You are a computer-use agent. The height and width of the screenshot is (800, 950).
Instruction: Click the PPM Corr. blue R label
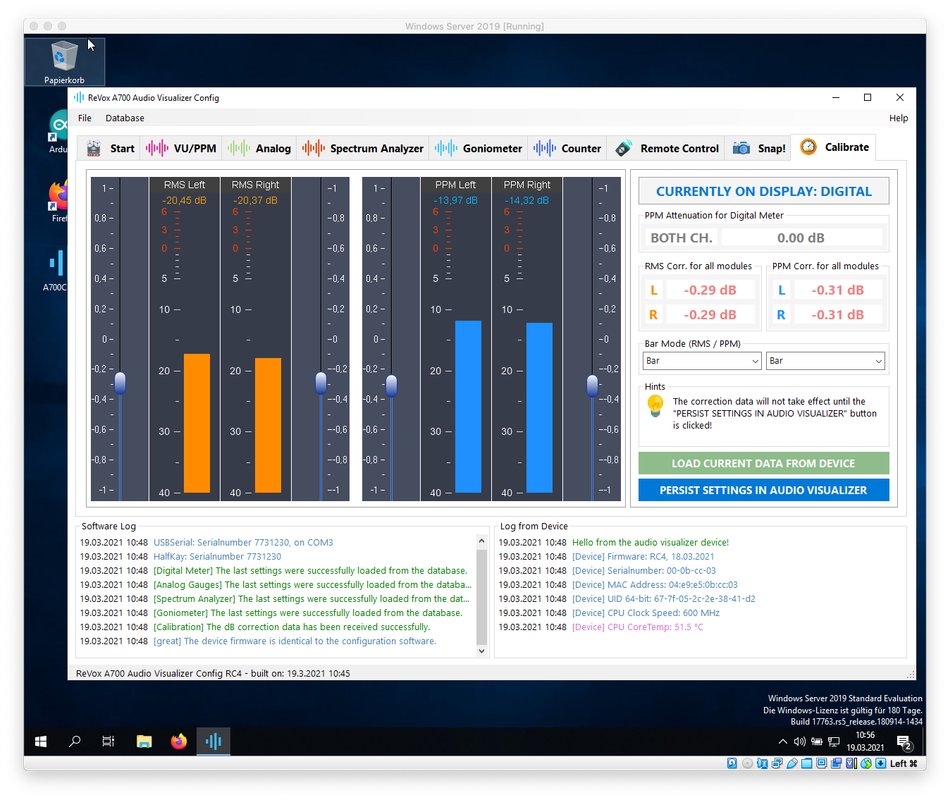coord(781,315)
